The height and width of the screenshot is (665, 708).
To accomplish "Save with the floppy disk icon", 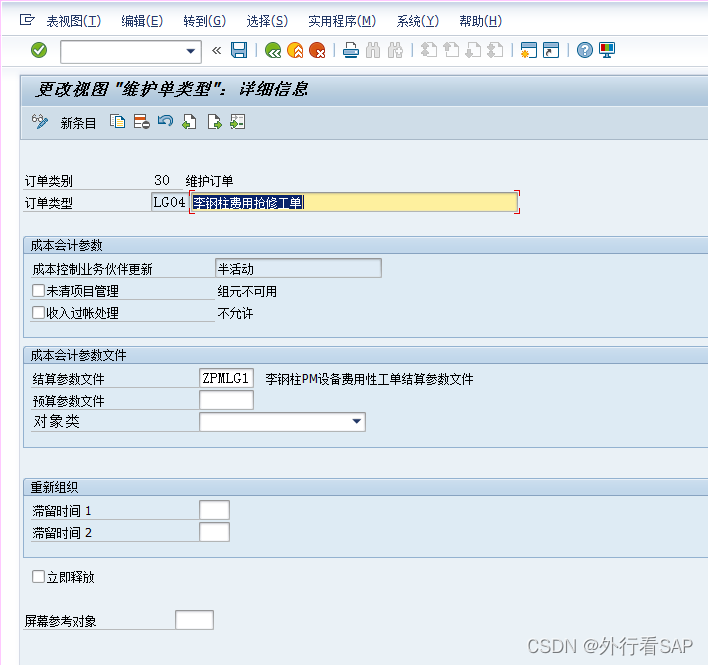I will [239, 50].
